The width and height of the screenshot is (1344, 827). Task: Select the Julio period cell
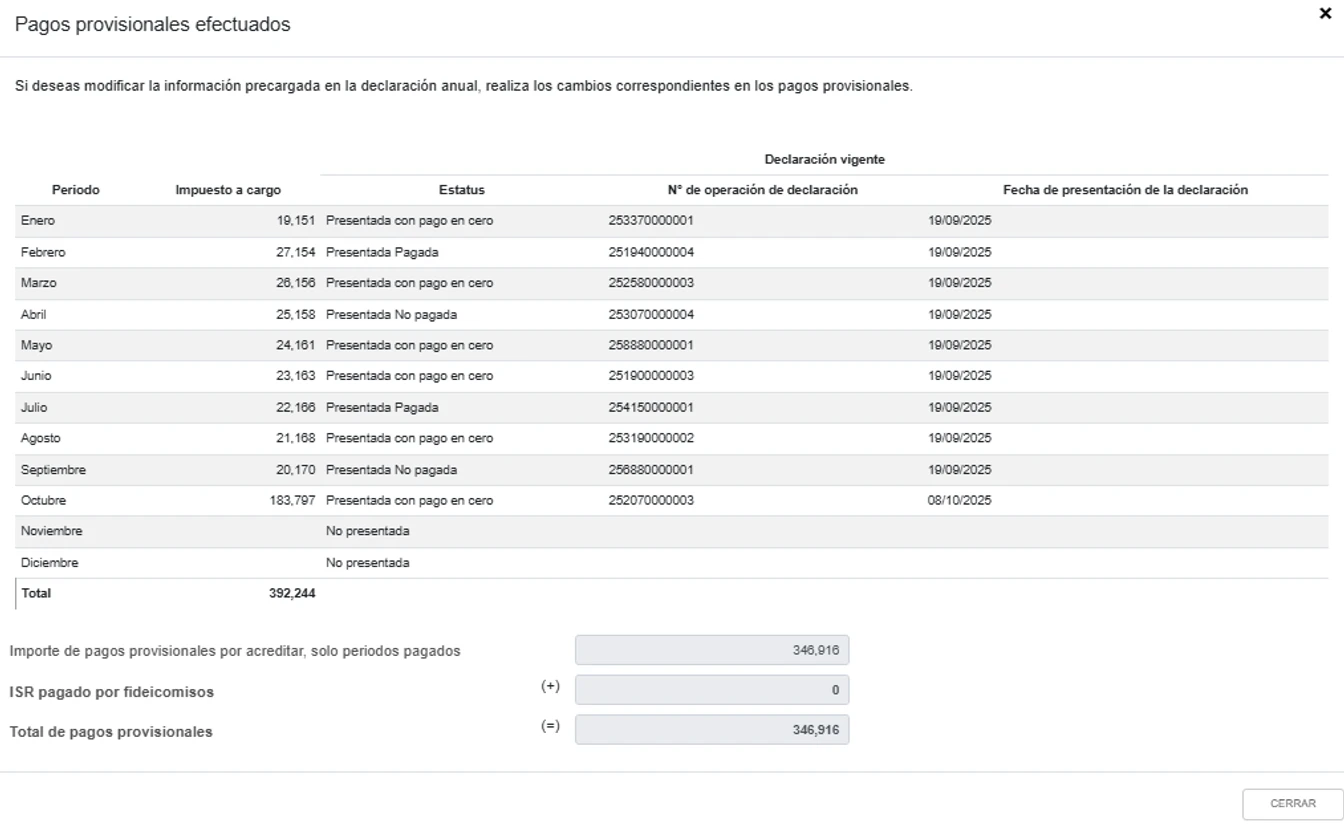pyautogui.click(x=34, y=407)
